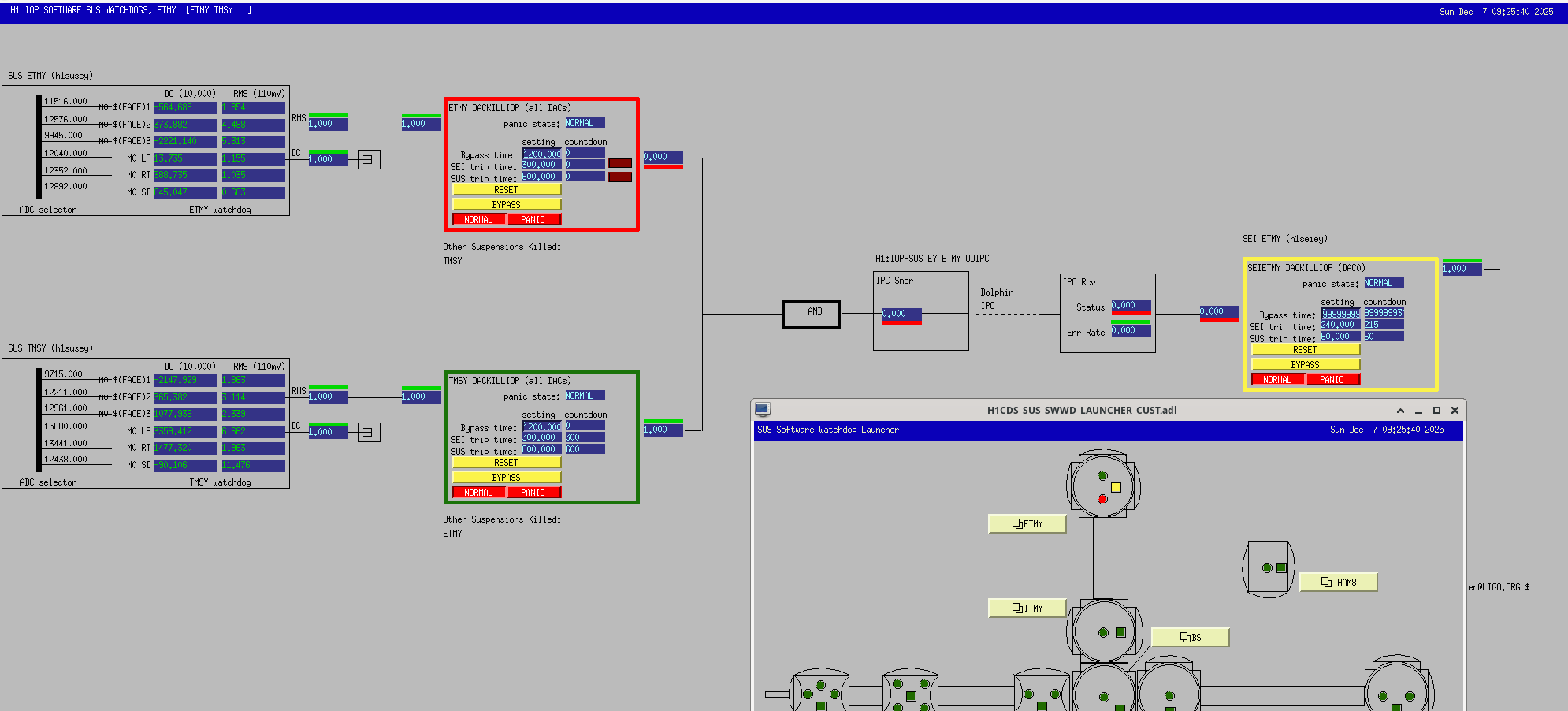Open the ITMY related display launcher

(x=1027, y=609)
